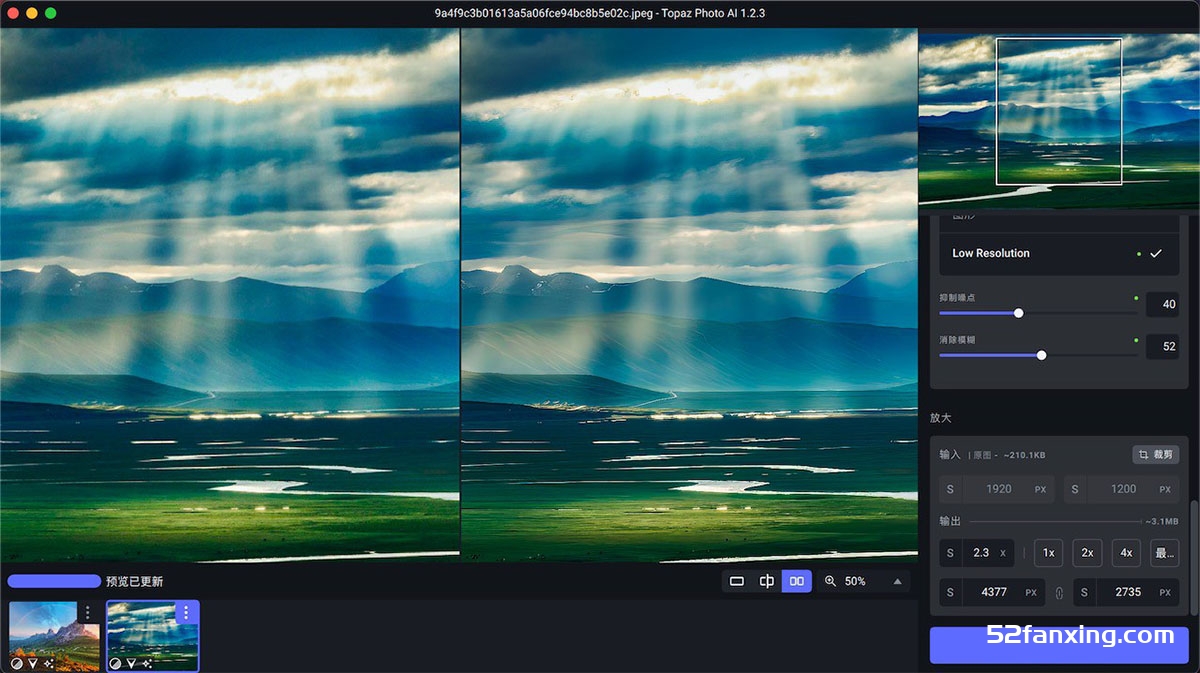Click the mask icon on sunbeam thumbnail
Image resolution: width=1200 pixels, height=673 pixels.
pos(115,663)
